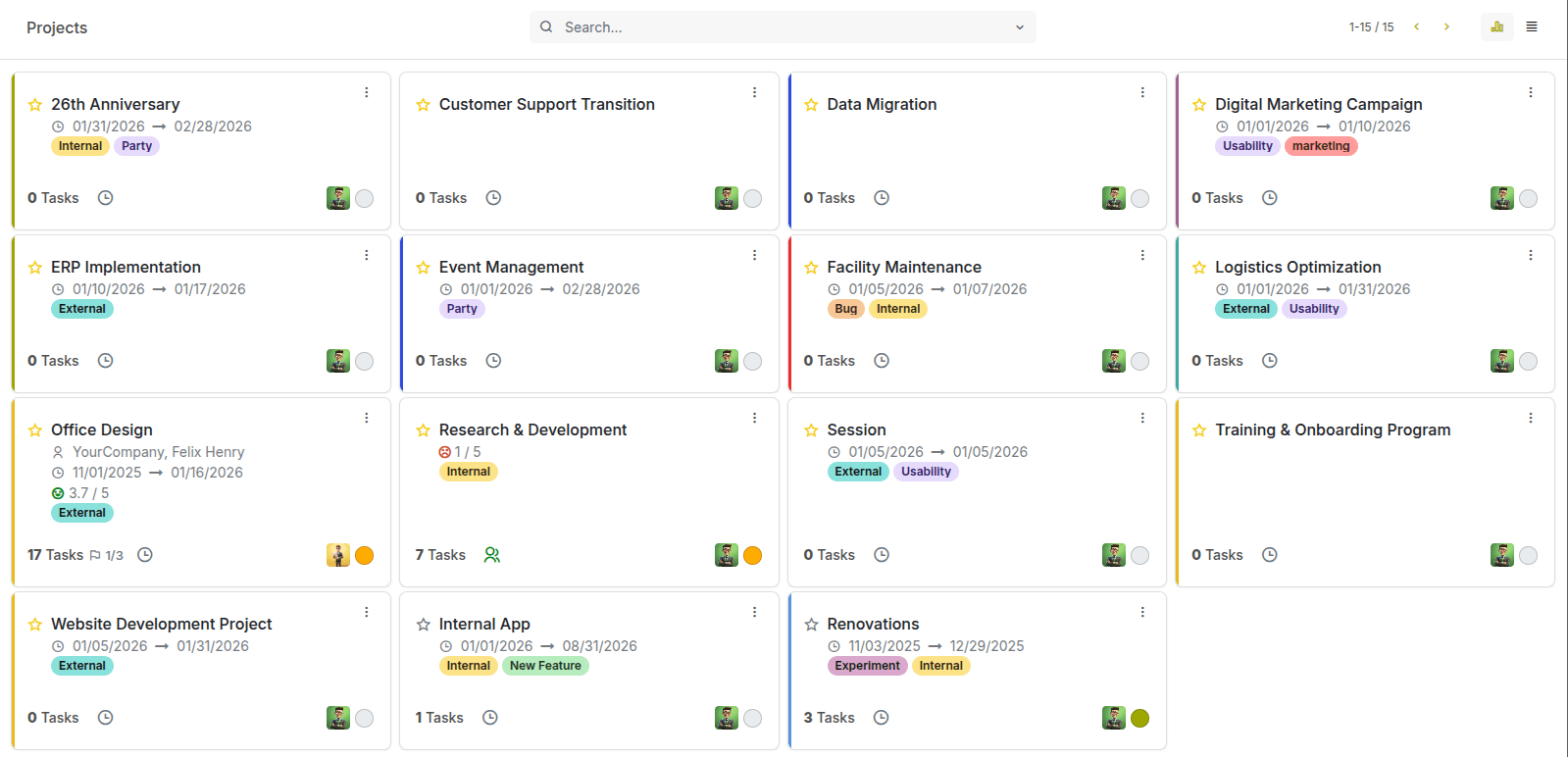This screenshot has height=757, width=1568.
Task: Click the marketing tag on Digital Marketing Campaign
Action: pos(1321,146)
